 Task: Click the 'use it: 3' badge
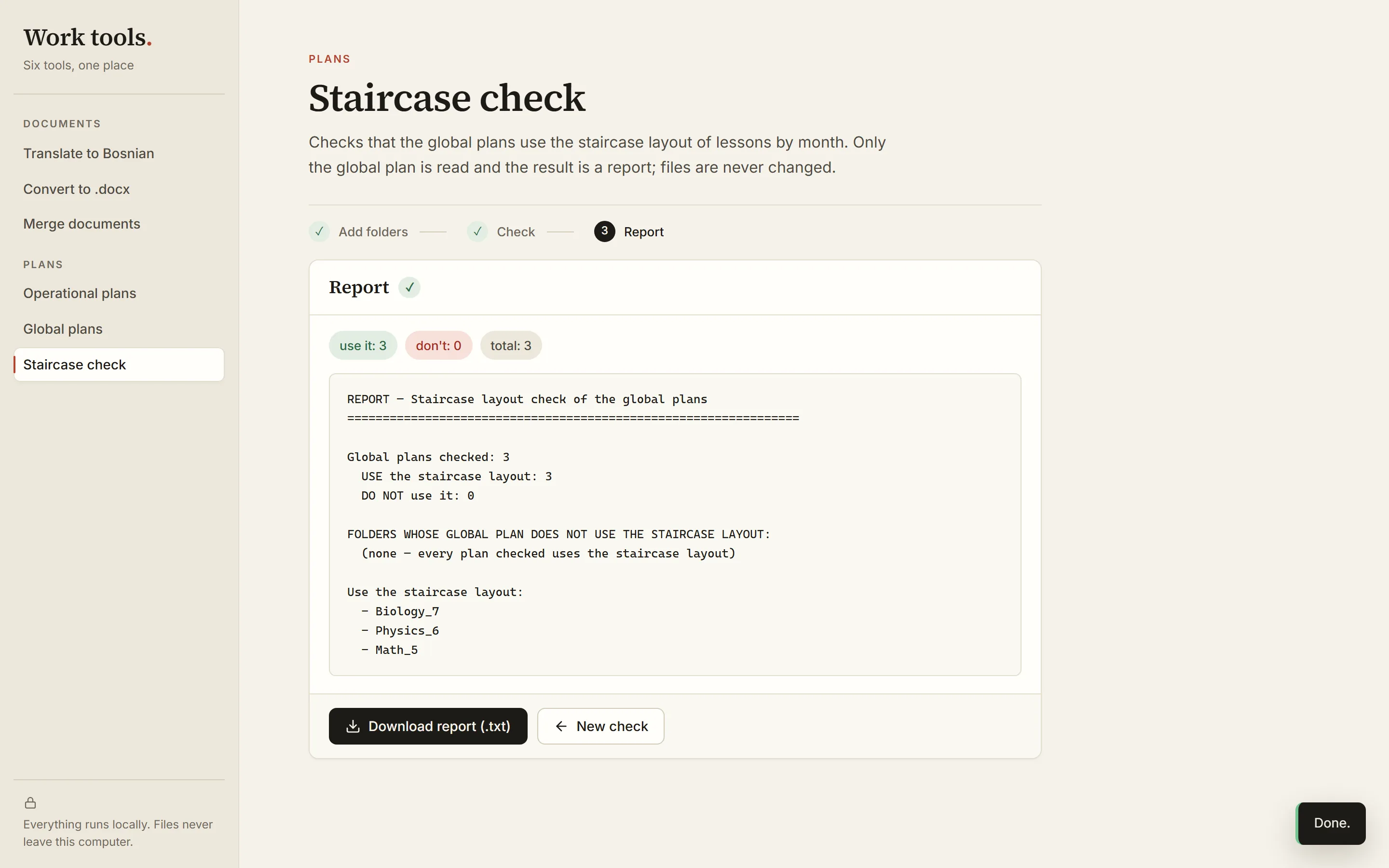click(363, 346)
